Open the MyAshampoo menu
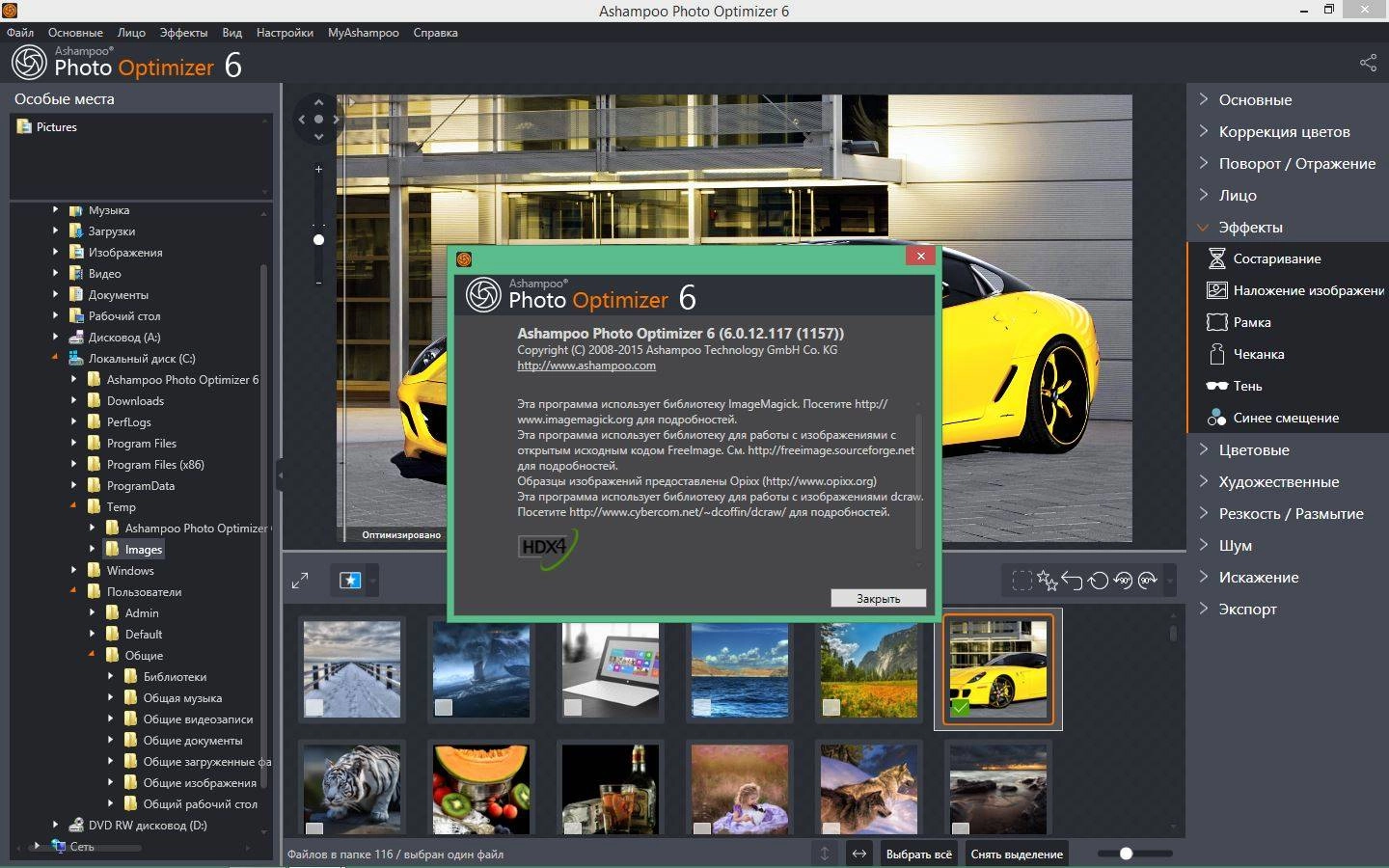 [364, 33]
